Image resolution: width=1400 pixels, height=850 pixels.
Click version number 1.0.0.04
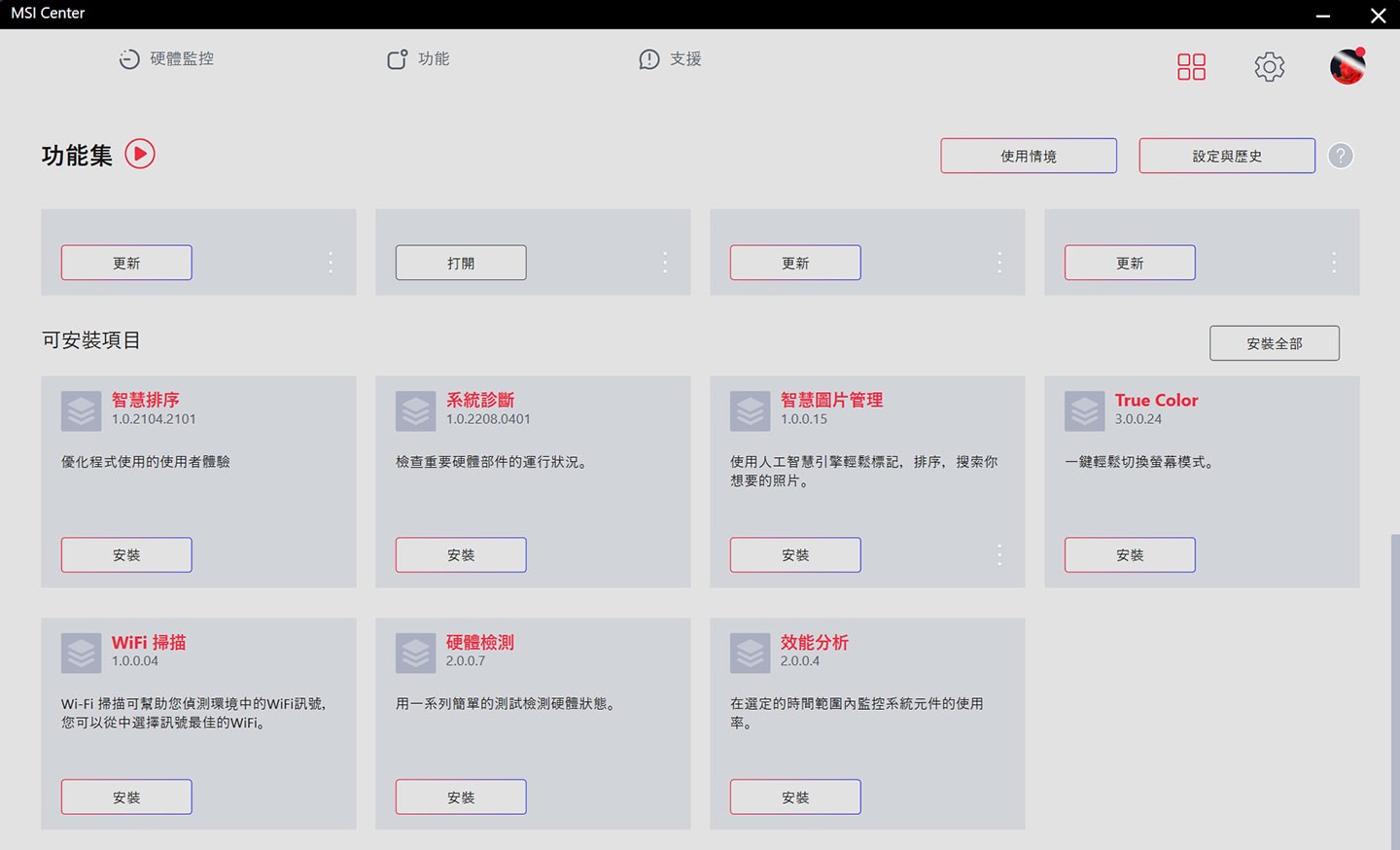(135, 661)
